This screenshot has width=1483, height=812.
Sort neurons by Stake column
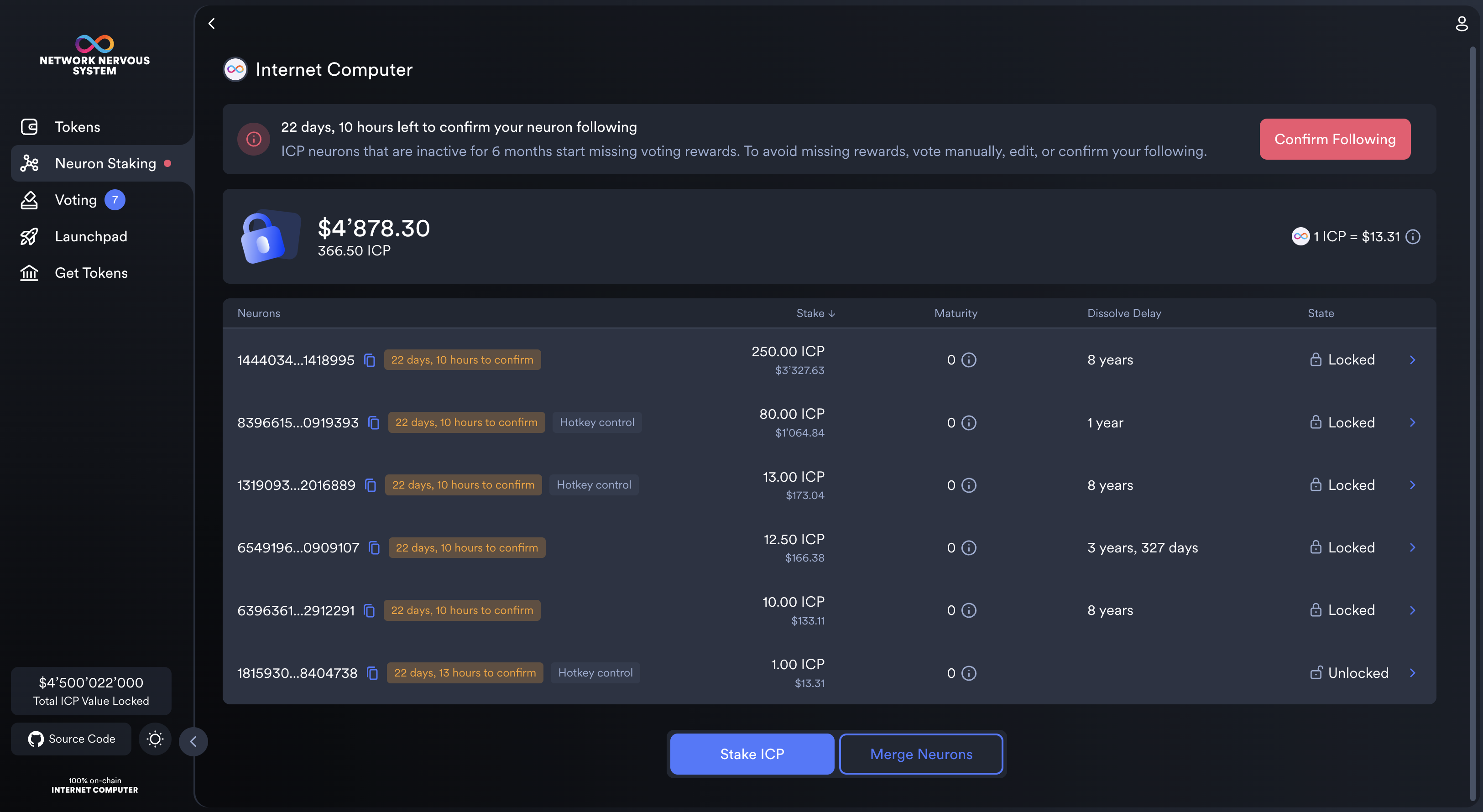point(815,313)
